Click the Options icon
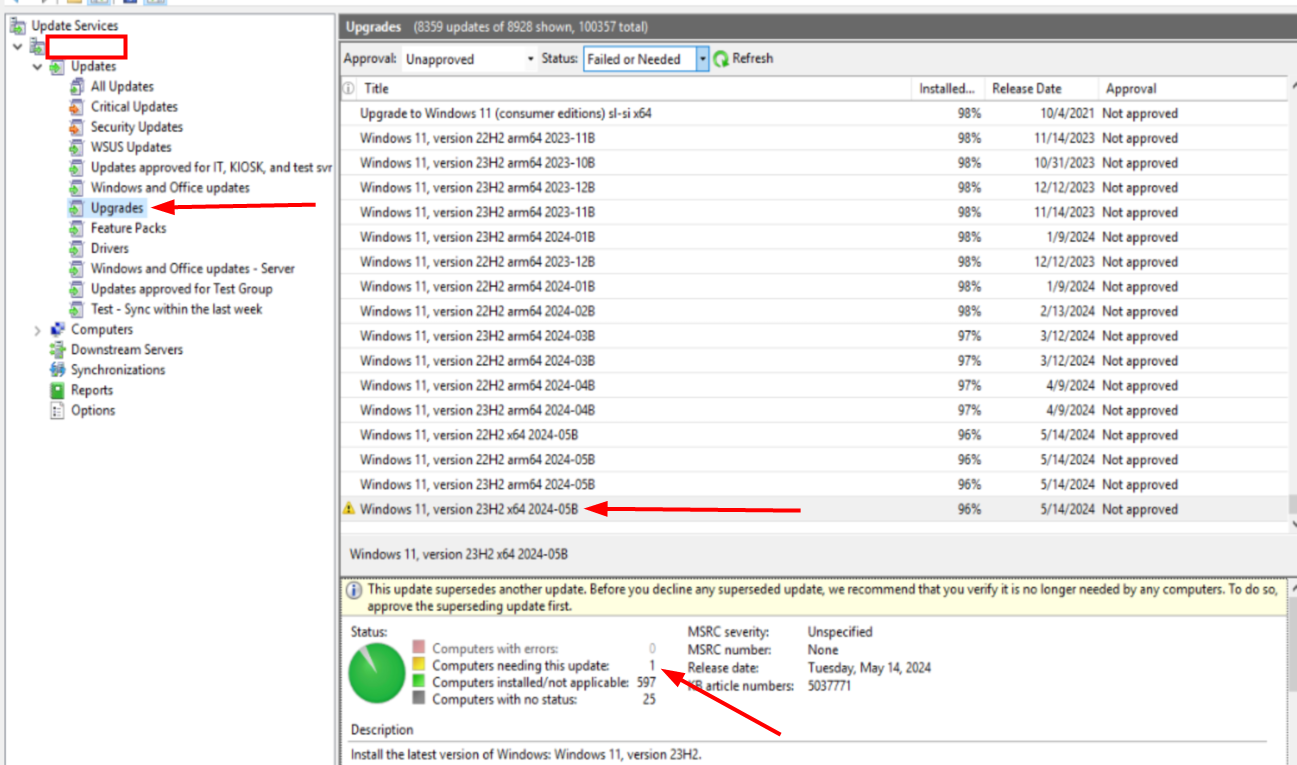 [x=58, y=410]
